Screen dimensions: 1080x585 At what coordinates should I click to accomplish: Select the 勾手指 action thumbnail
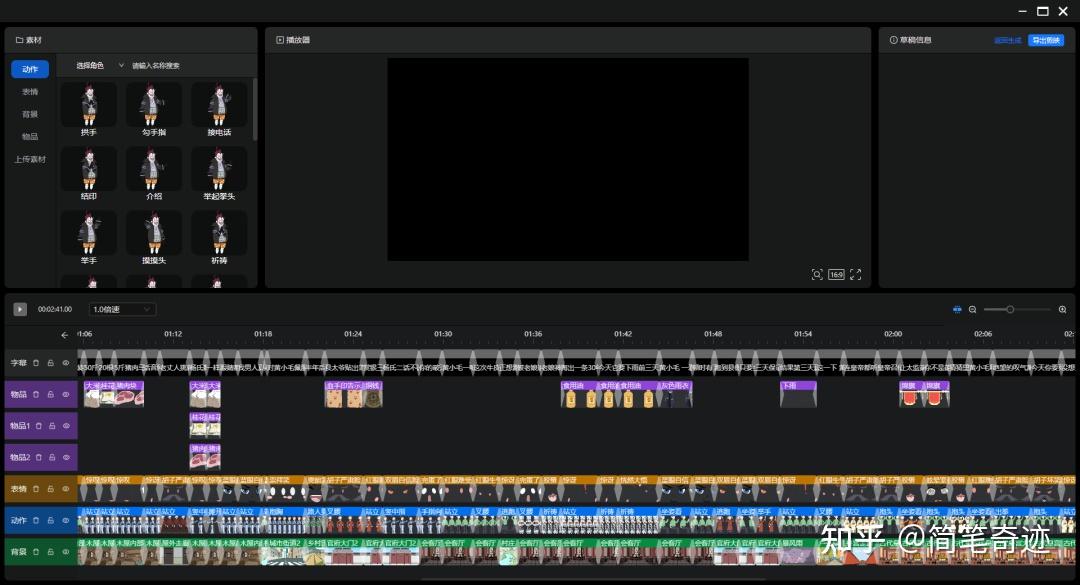coord(154,105)
